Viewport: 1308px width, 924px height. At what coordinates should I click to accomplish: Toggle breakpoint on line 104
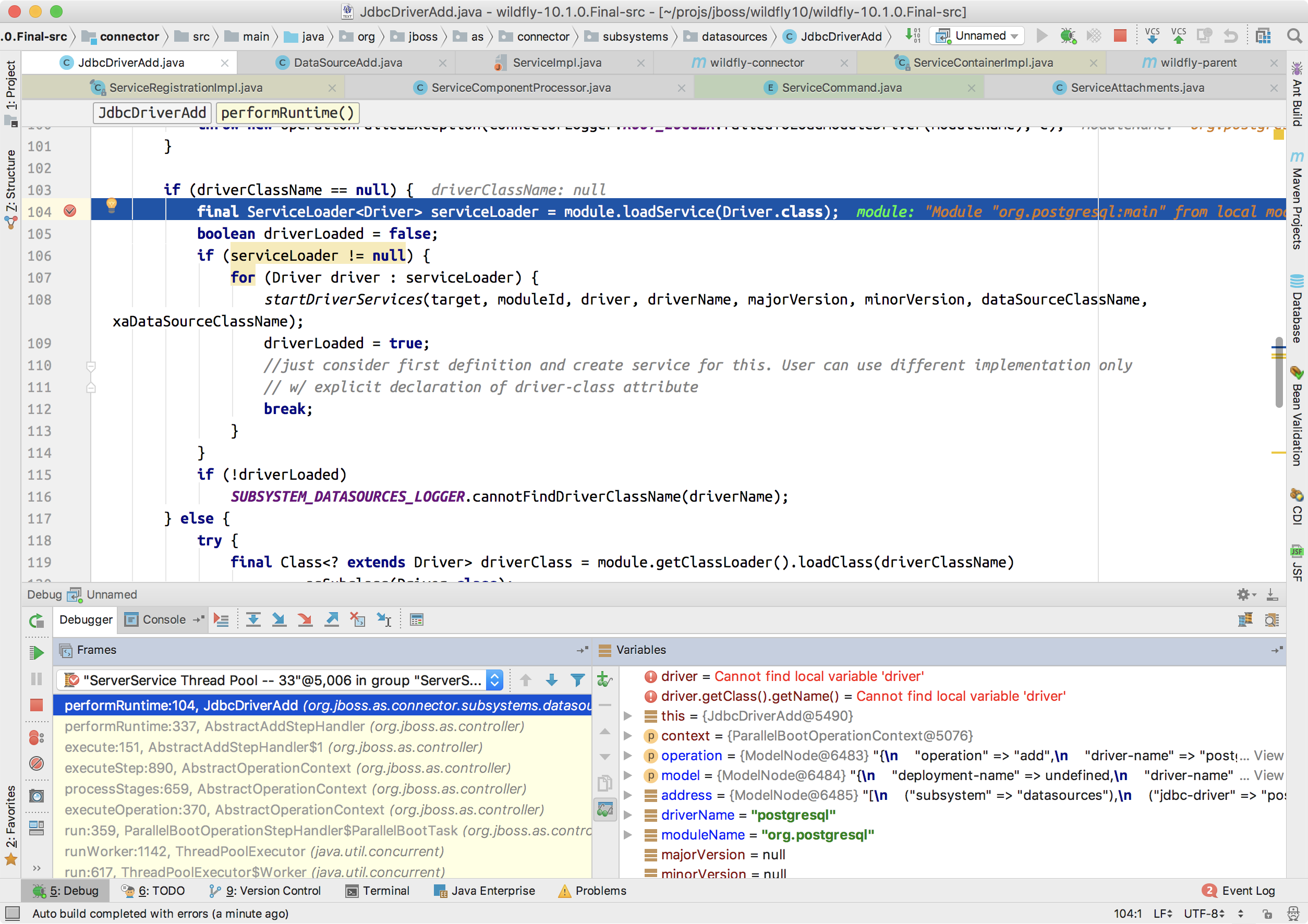coord(70,211)
